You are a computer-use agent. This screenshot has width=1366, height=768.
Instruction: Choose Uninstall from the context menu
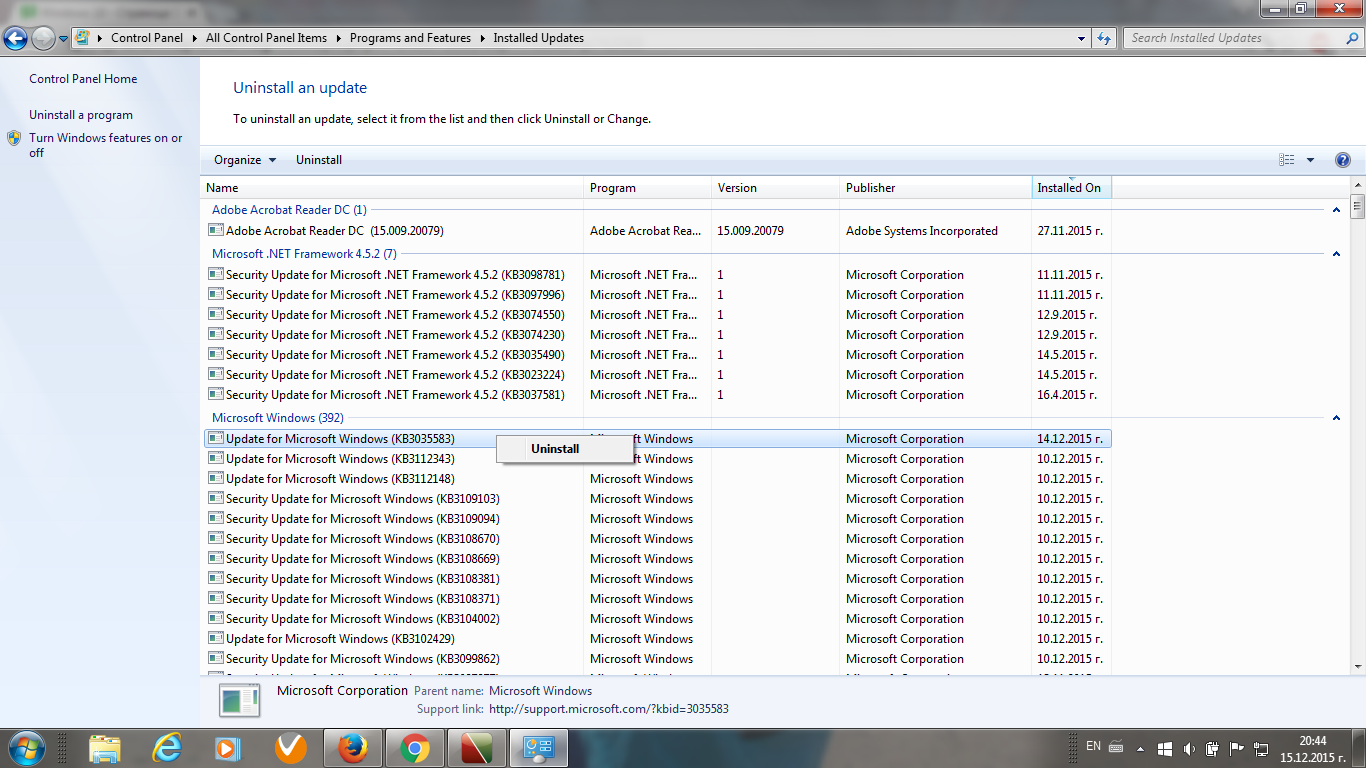[555, 449]
